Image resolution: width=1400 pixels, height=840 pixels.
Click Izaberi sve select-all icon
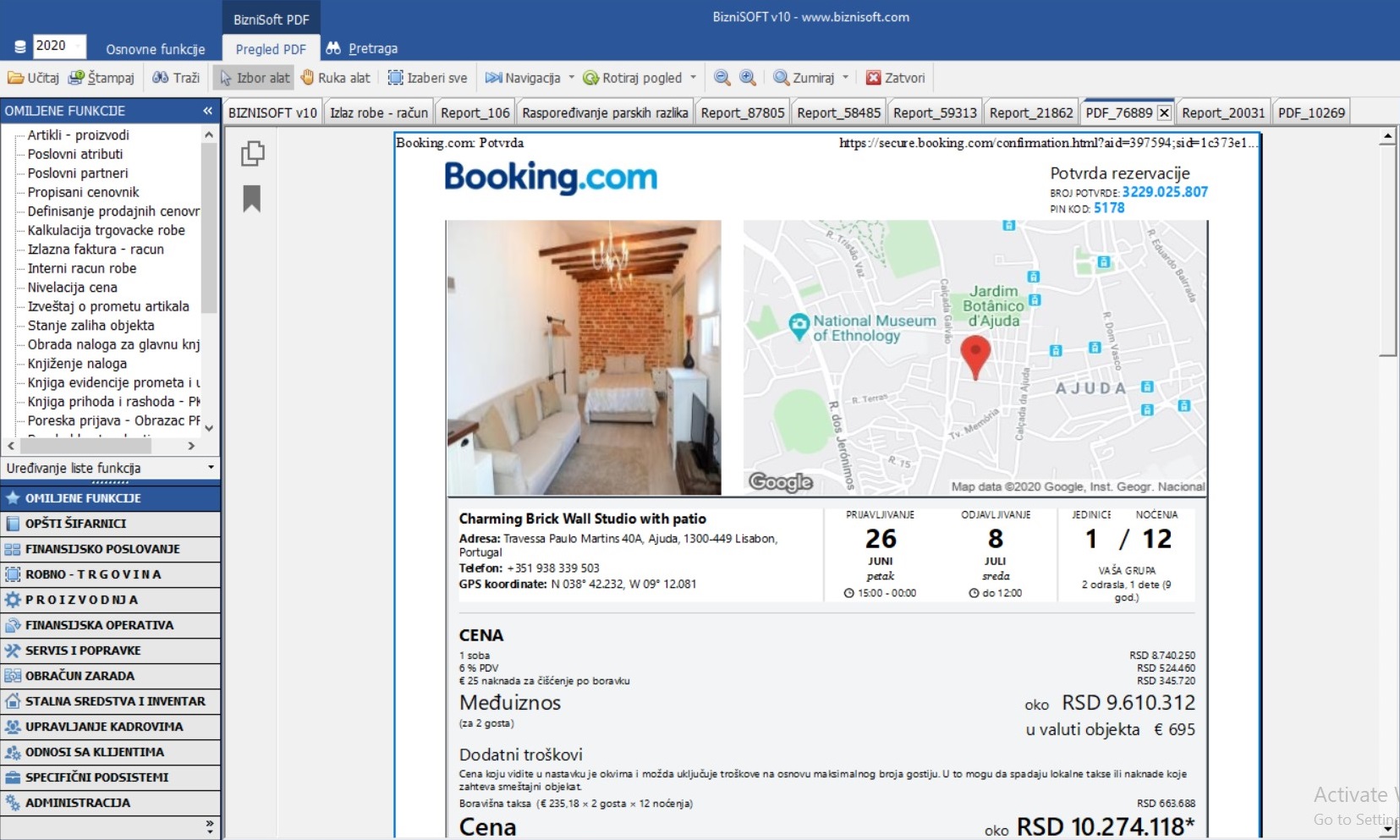(395, 78)
